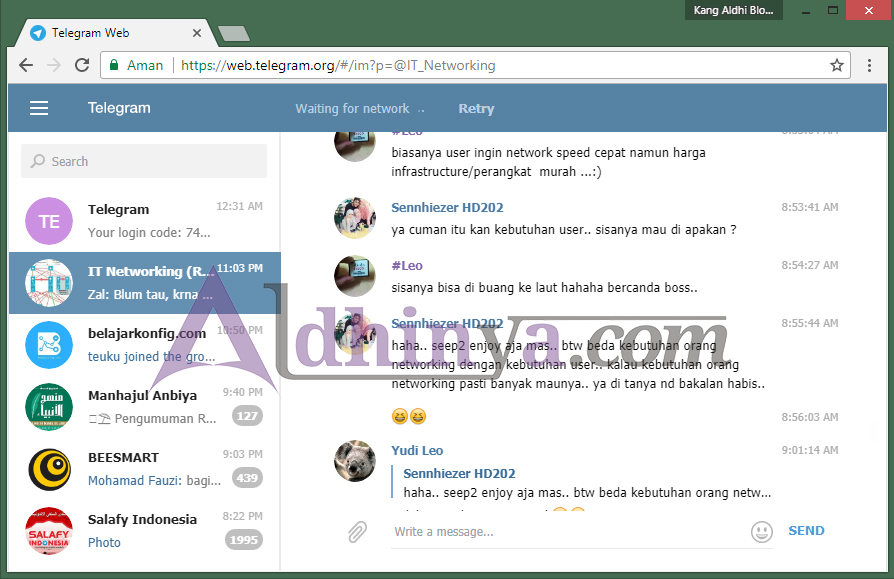Click the SEND button
This screenshot has width=894, height=579.
[x=806, y=531]
